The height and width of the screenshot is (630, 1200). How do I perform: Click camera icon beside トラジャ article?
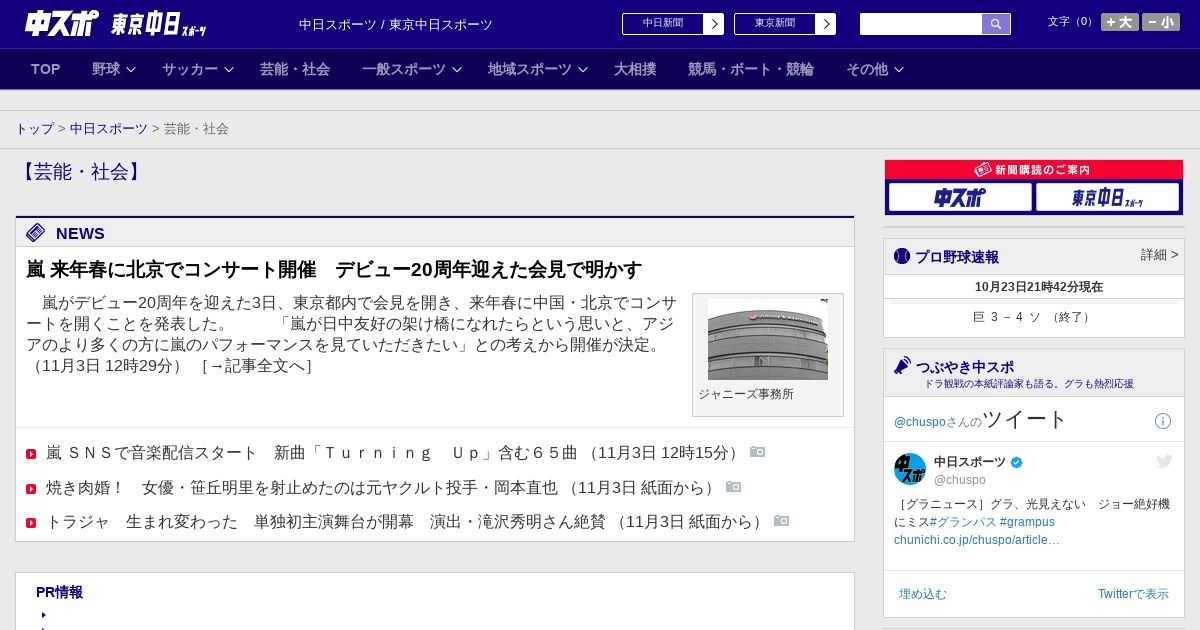(x=781, y=521)
